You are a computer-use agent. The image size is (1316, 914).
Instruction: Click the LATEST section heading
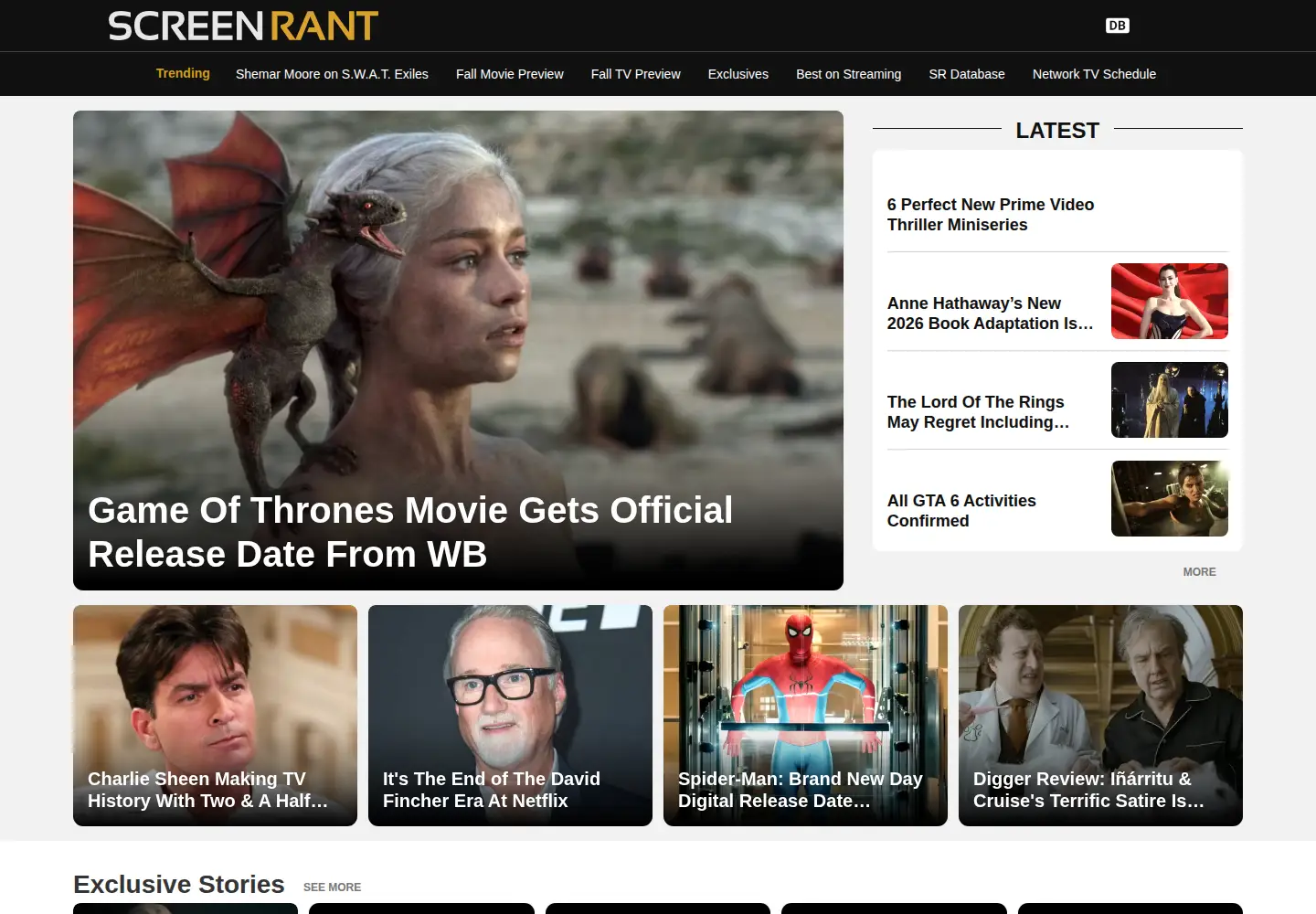click(1057, 131)
